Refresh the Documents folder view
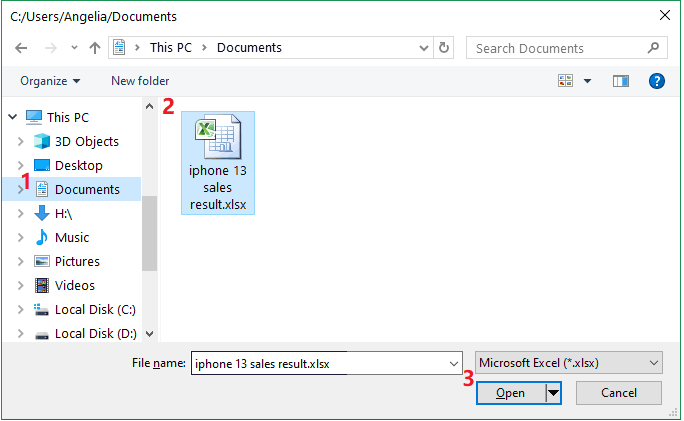Screen dimensions: 684x421 (444, 47)
